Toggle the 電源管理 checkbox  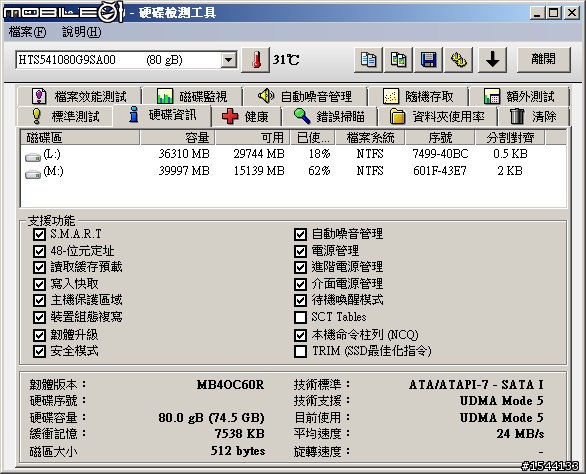point(300,251)
